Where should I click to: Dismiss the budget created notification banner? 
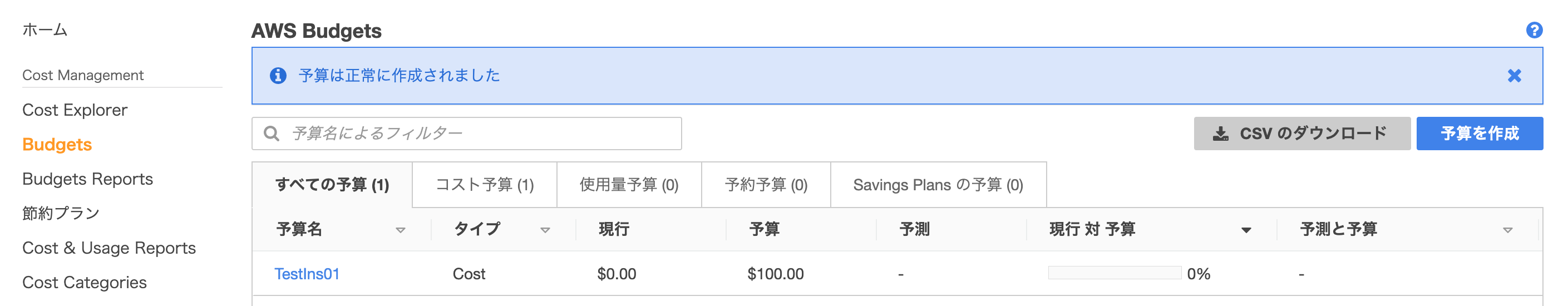(x=1515, y=76)
